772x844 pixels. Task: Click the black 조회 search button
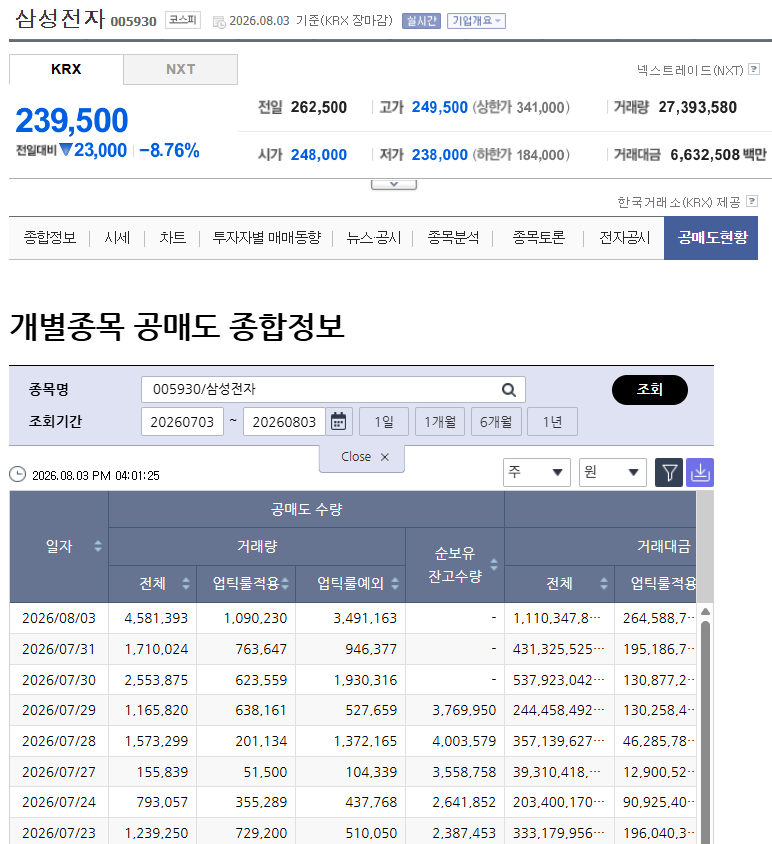(650, 390)
